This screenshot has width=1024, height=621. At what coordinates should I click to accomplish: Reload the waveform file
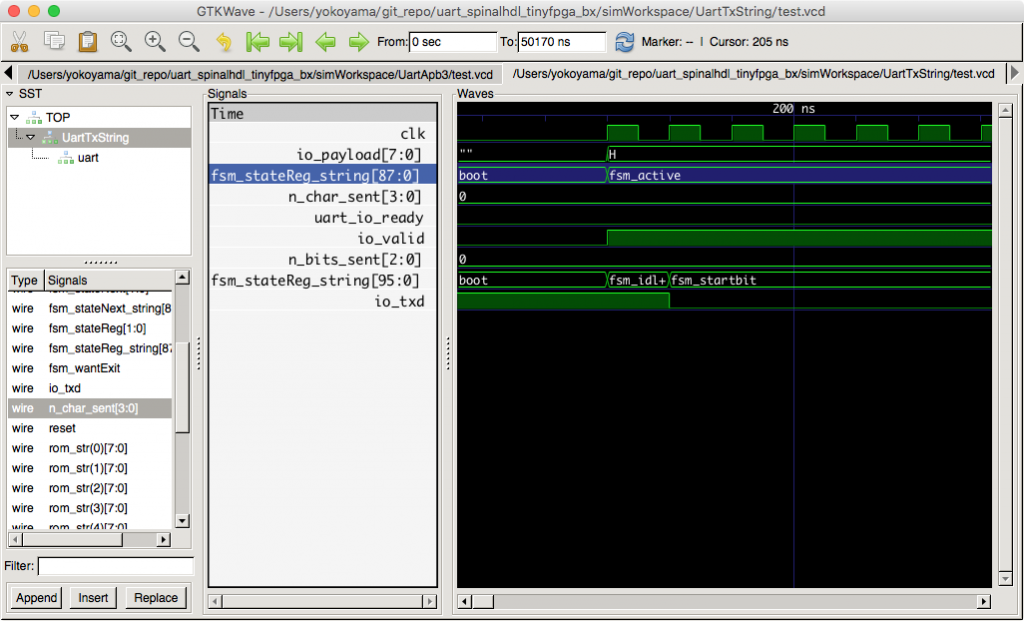click(x=625, y=42)
